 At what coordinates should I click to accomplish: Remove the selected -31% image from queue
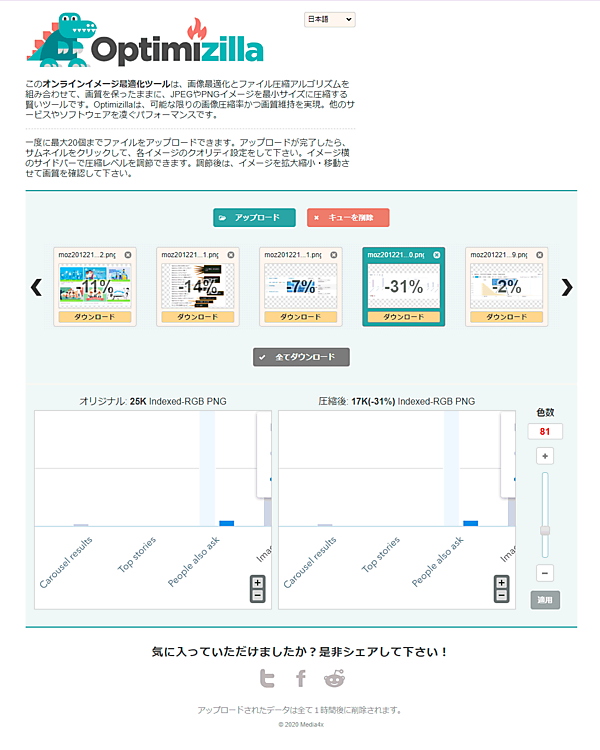pos(436,255)
